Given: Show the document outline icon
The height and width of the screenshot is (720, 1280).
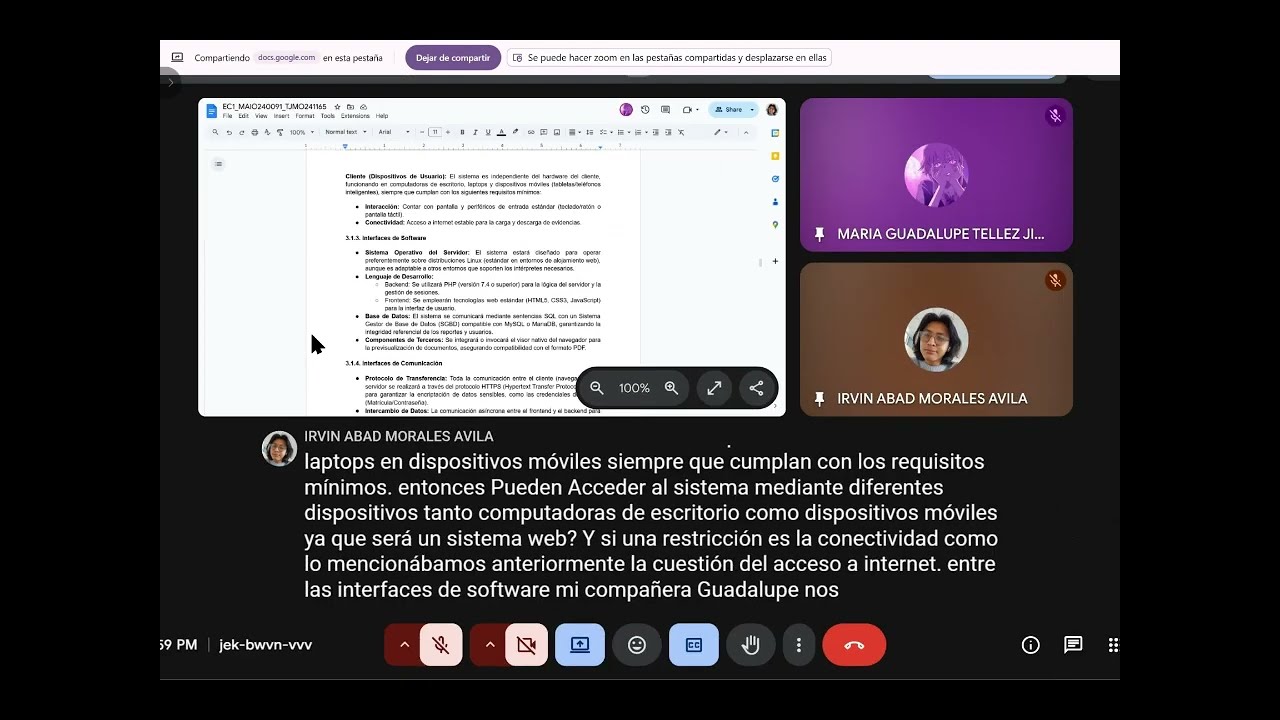Looking at the screenshot, I should click(218, 164).
